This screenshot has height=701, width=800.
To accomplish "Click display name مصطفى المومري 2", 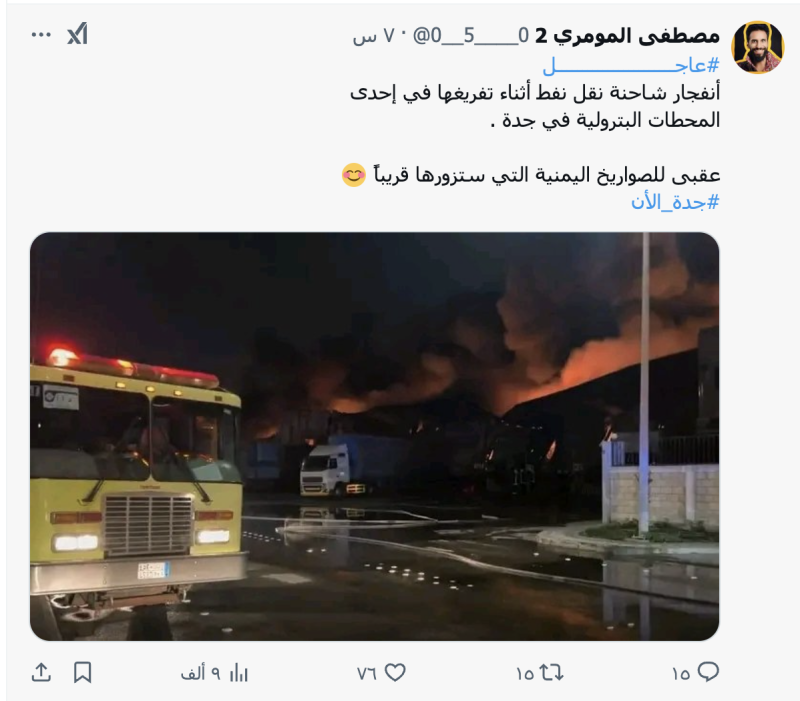I will coord(628,35).
